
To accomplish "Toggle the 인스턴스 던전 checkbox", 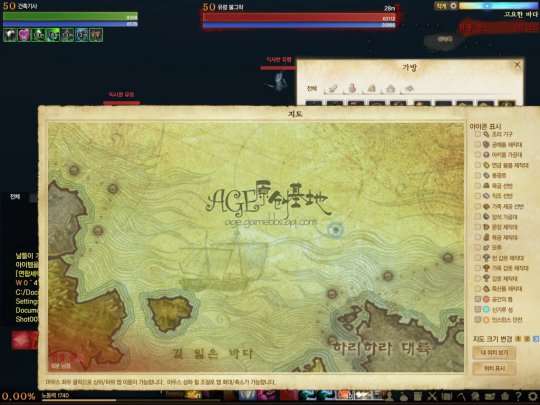I will click(477, 320).
